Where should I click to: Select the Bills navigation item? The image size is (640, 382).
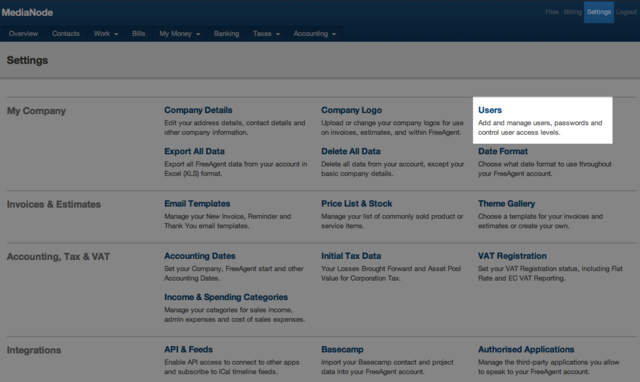tap(138, 34)
